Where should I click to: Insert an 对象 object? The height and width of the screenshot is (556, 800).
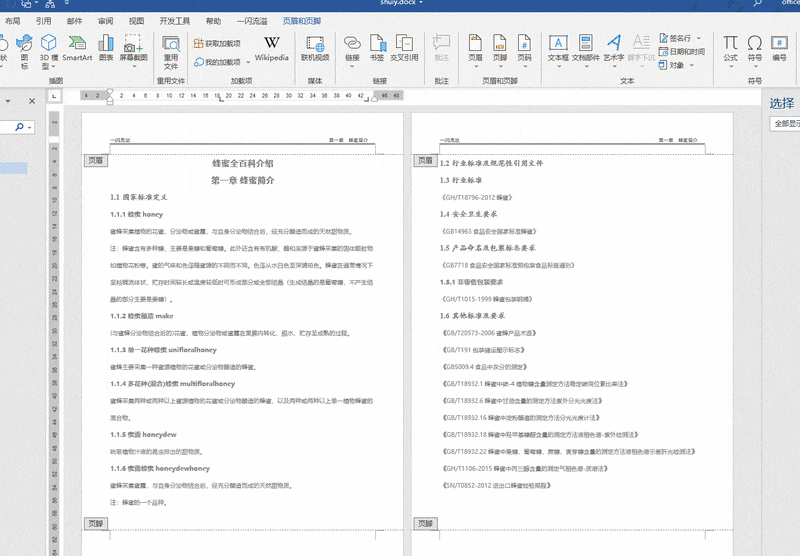click(672, 65)
